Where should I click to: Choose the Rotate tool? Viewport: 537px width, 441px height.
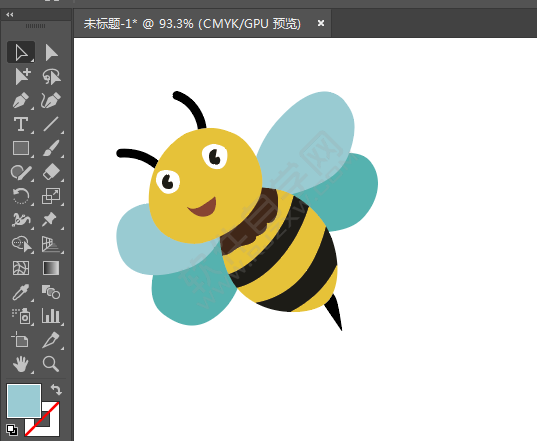21,196
